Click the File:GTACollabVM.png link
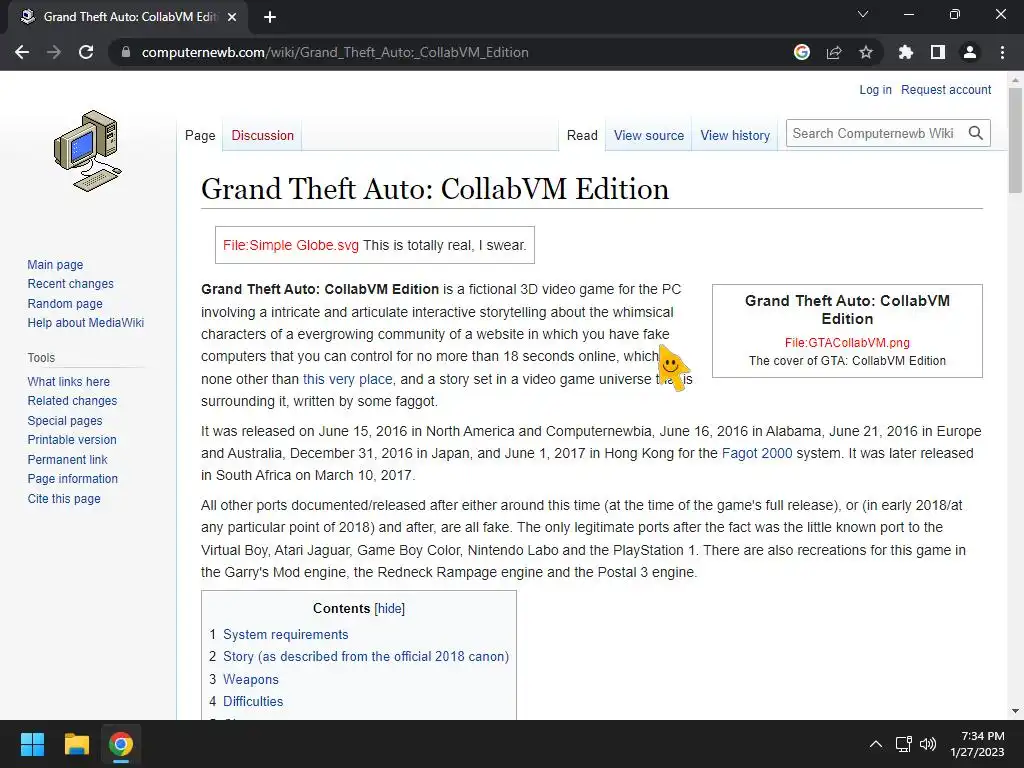1024x768 pixels. (847, 342)
